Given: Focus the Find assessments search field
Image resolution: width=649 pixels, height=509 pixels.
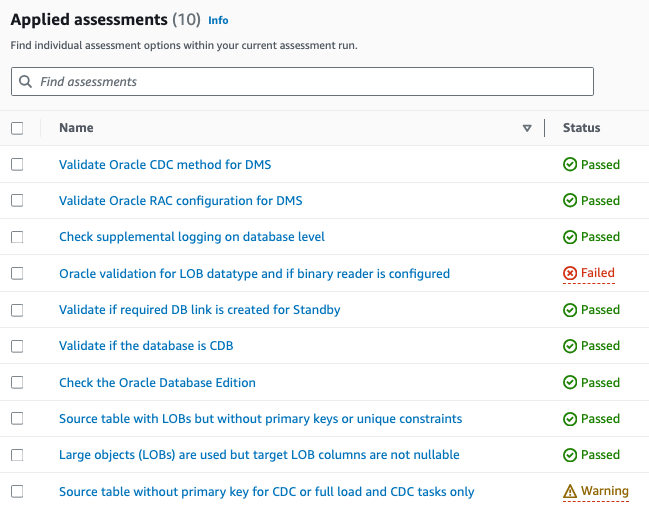Looking at the screenshot, I should pos(310,81).
